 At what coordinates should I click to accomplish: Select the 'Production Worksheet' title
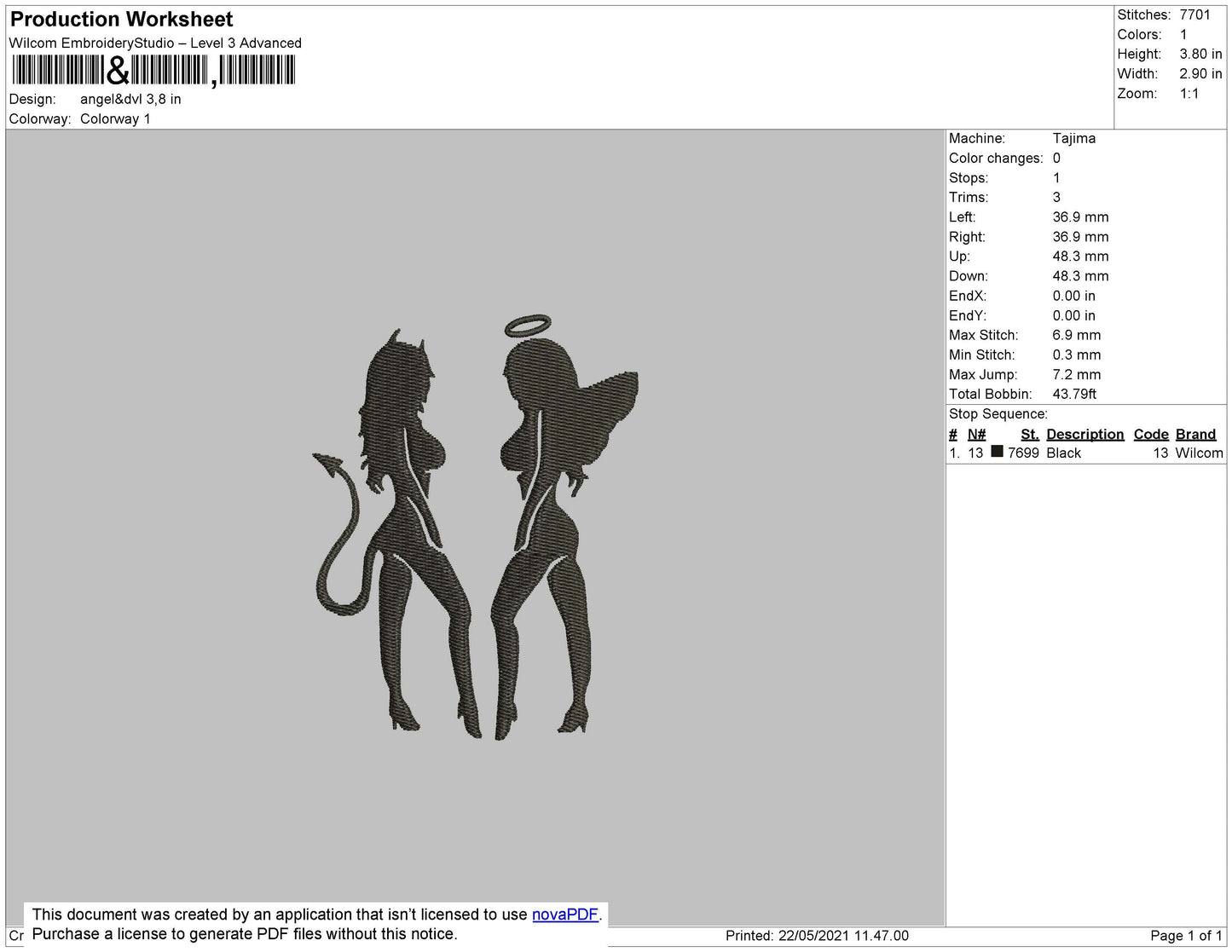[122, 19]
